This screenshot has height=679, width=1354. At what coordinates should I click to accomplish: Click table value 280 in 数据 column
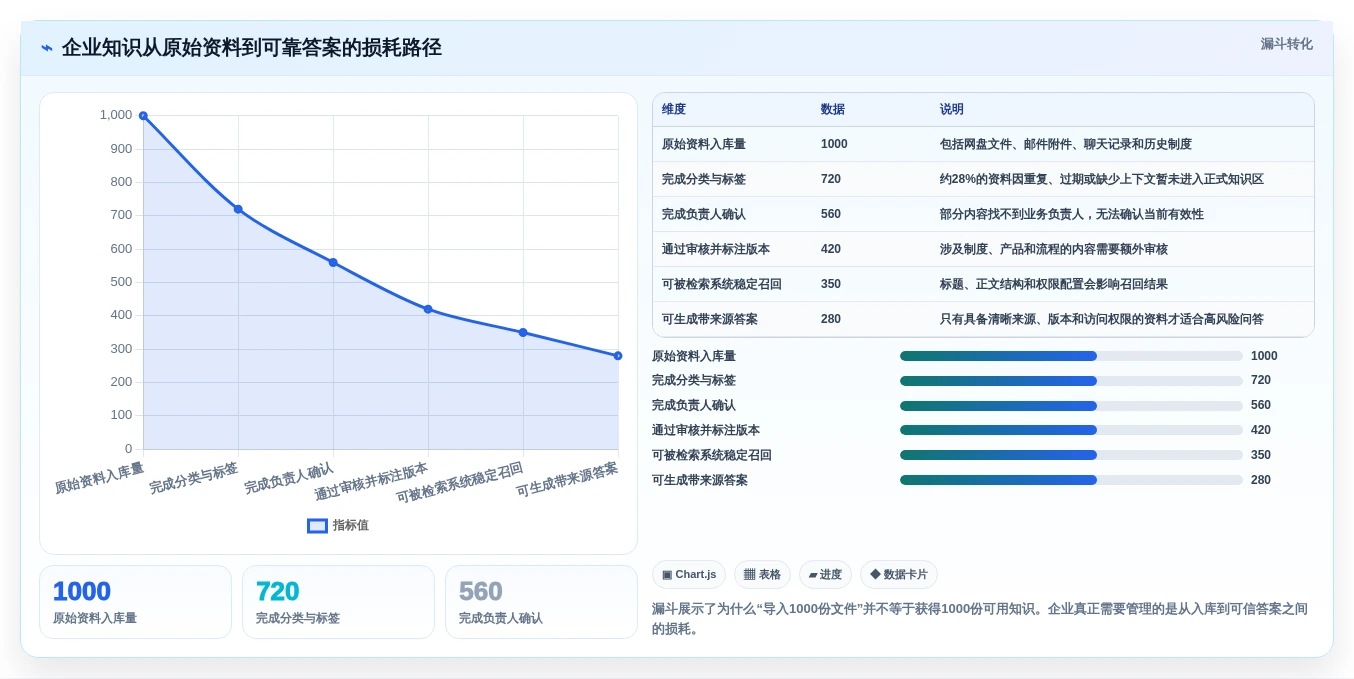pos(831,319)
